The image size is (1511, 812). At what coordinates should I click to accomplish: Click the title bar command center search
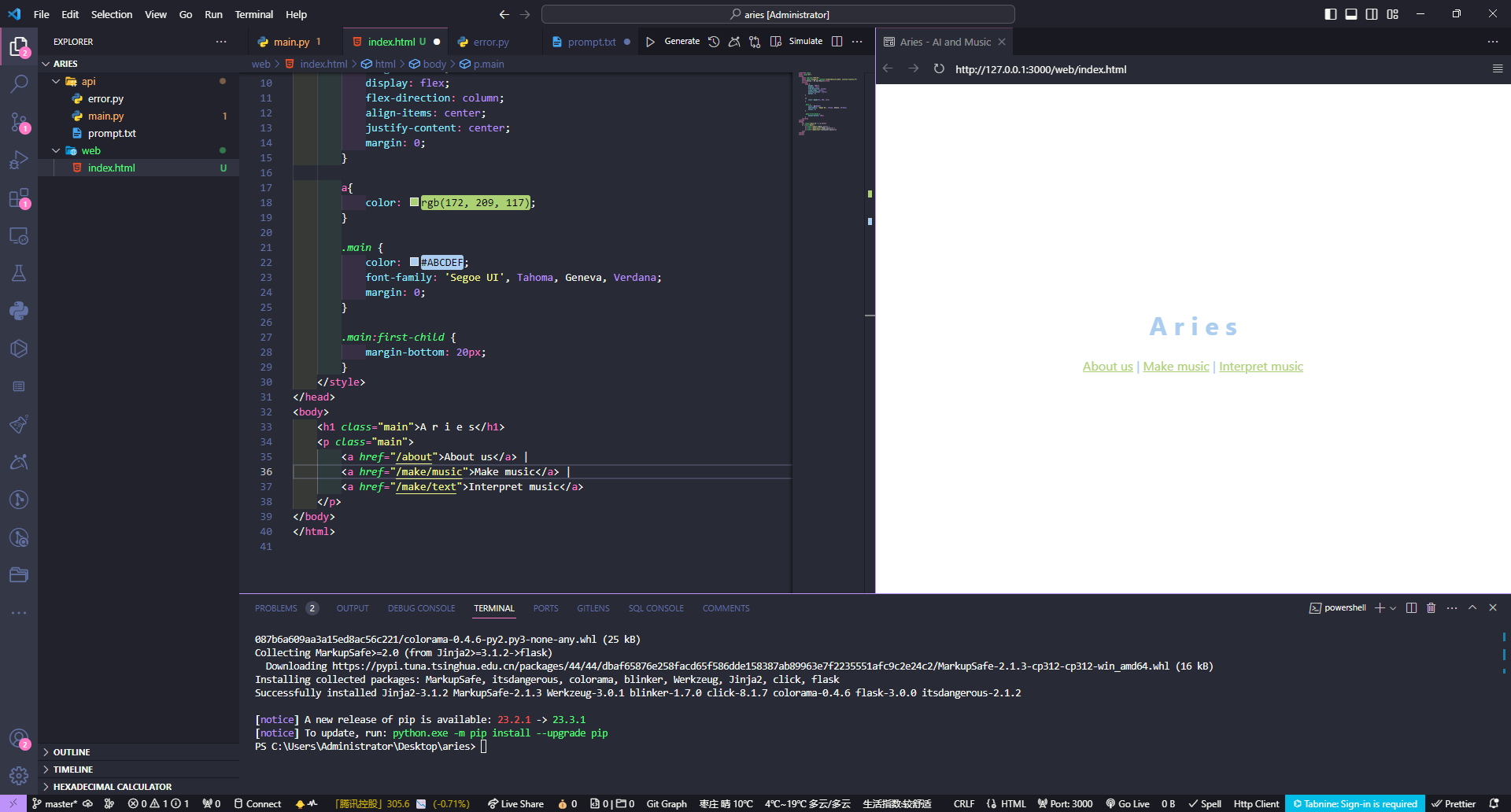point(778,14)
